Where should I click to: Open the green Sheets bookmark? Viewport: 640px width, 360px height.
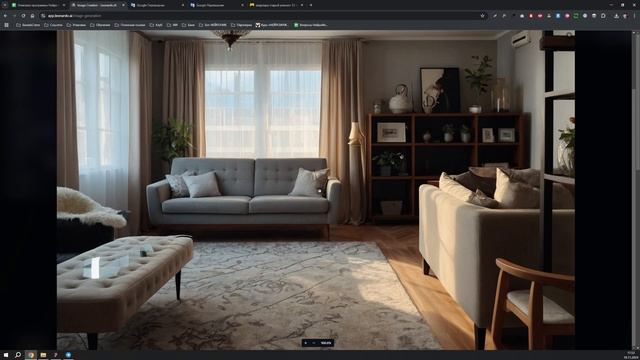[311, 25]
